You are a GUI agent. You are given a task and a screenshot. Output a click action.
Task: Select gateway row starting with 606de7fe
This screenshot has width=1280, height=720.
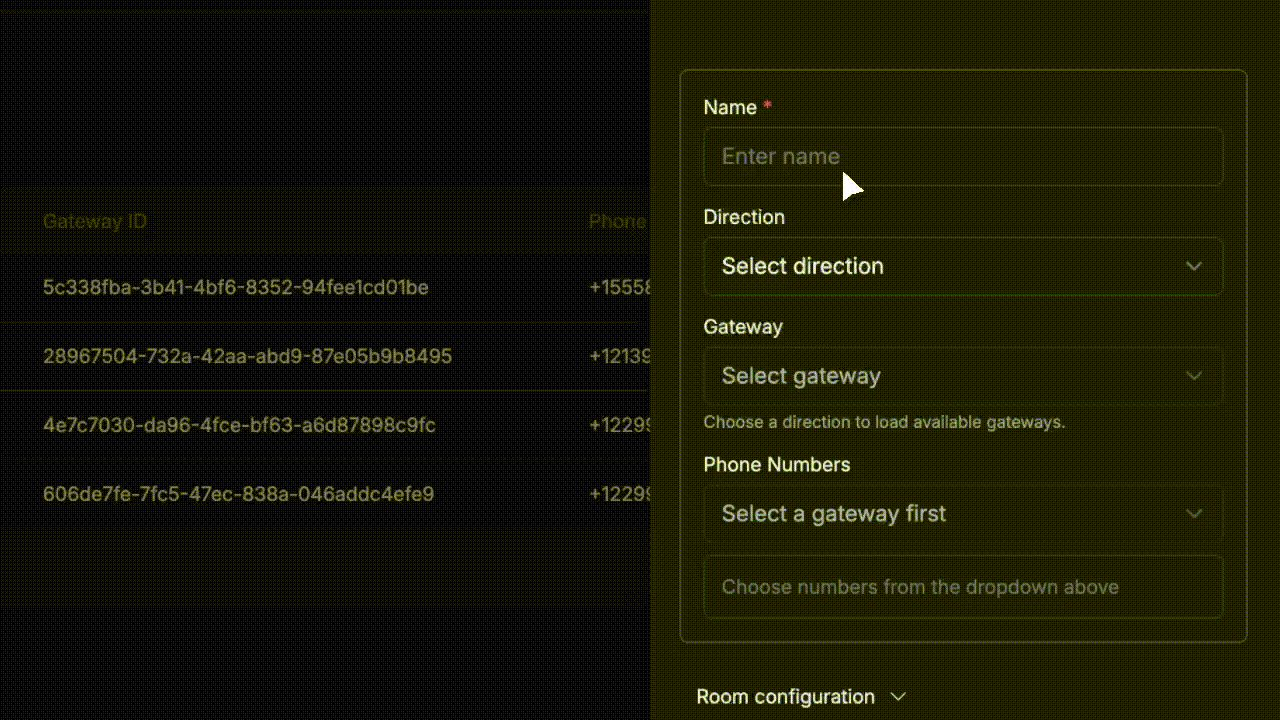point(238,494)
